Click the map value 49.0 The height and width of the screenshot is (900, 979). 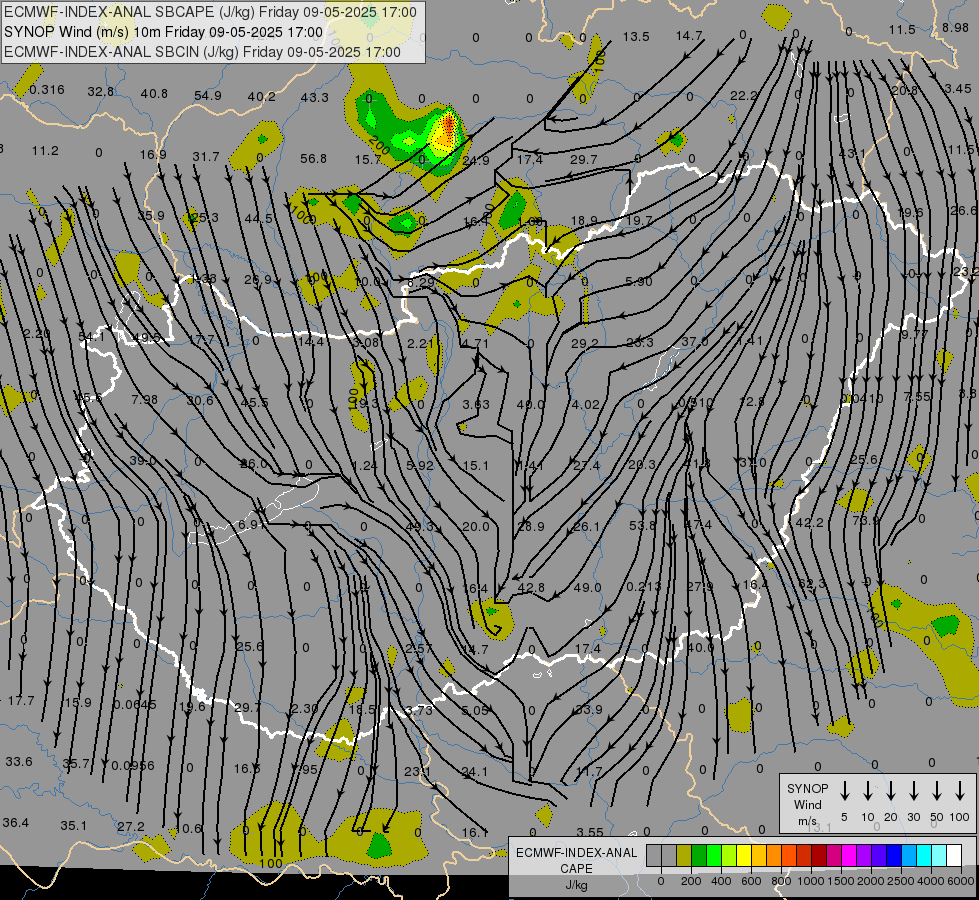[x=587, y=588]
